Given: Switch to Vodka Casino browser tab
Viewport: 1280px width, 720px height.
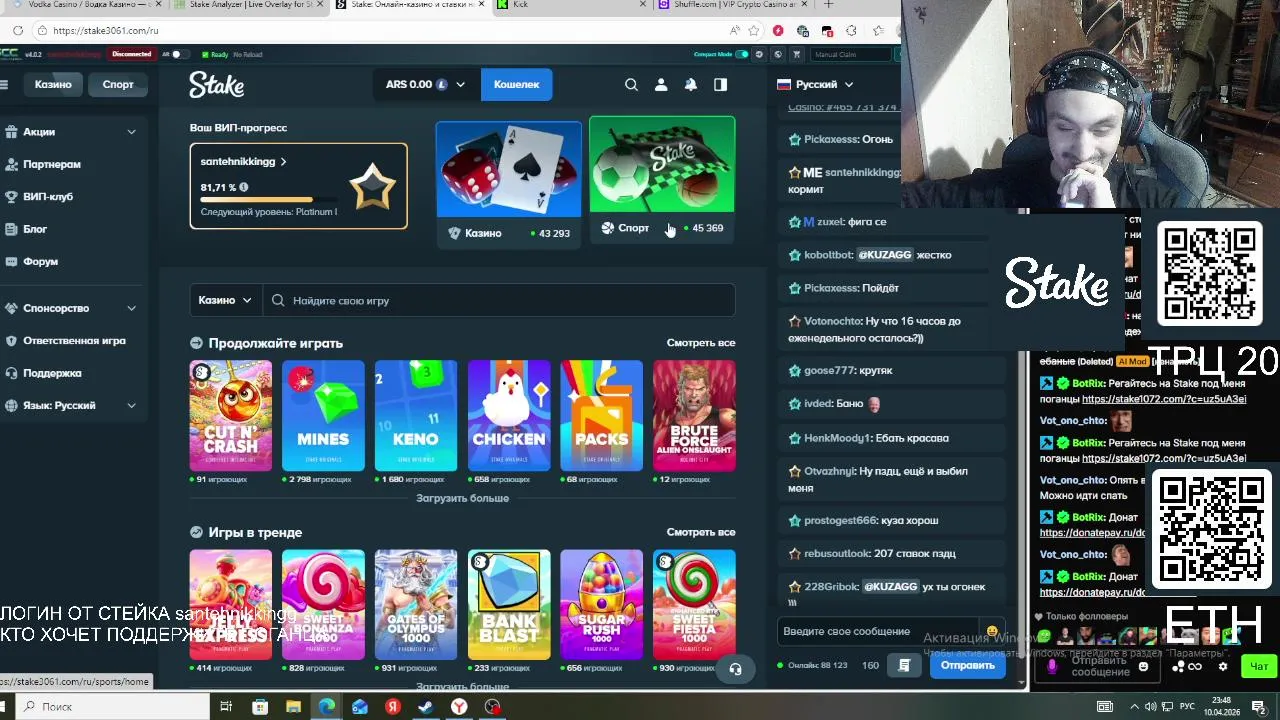Looking at the screenshot, I should pos(85,5).
